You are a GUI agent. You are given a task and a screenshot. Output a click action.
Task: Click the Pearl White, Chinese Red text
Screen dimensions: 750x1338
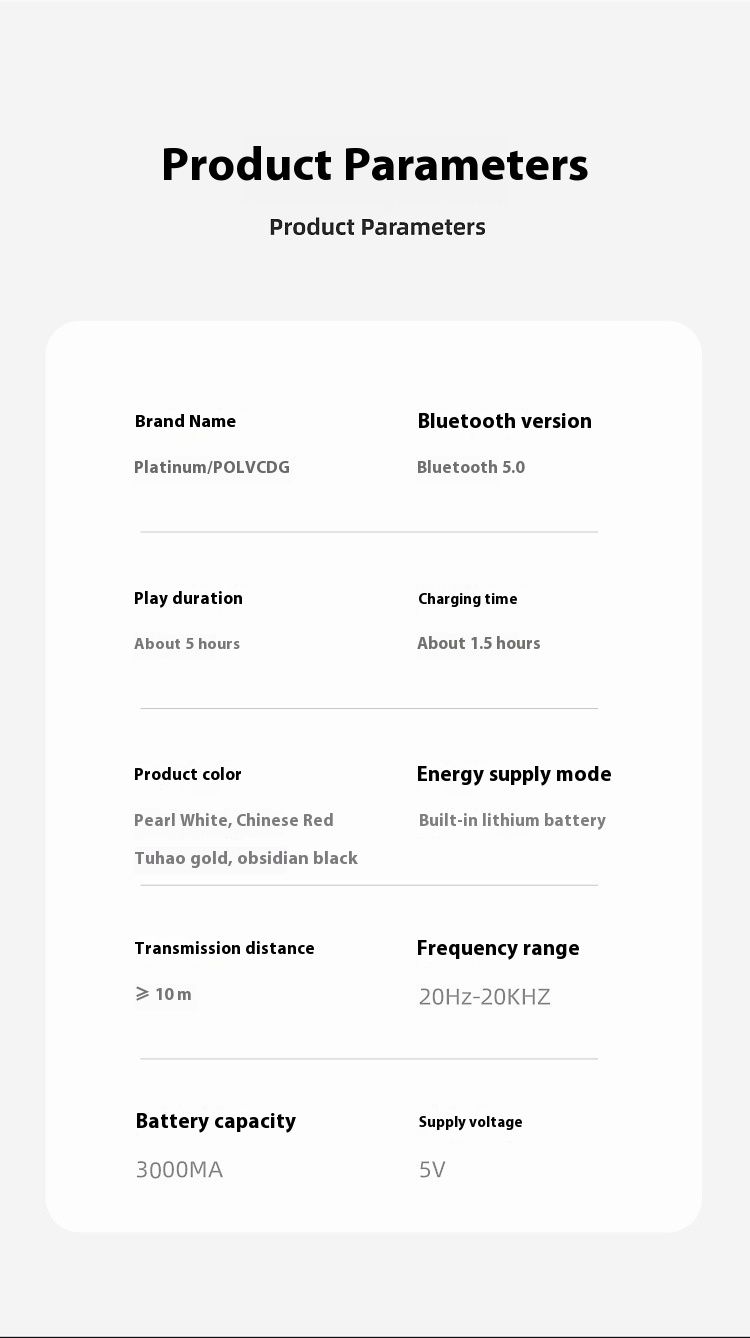[233, 820]
